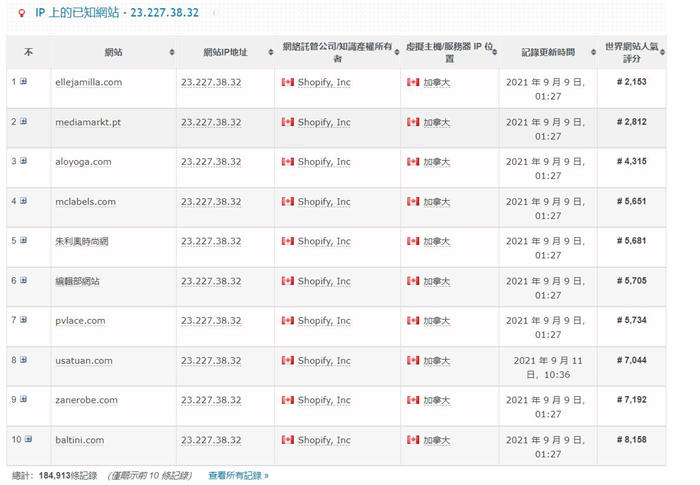700x485 pixels.
Task: Click Canada flag beside Shopify, Inc in row 2
Action: 288,122
